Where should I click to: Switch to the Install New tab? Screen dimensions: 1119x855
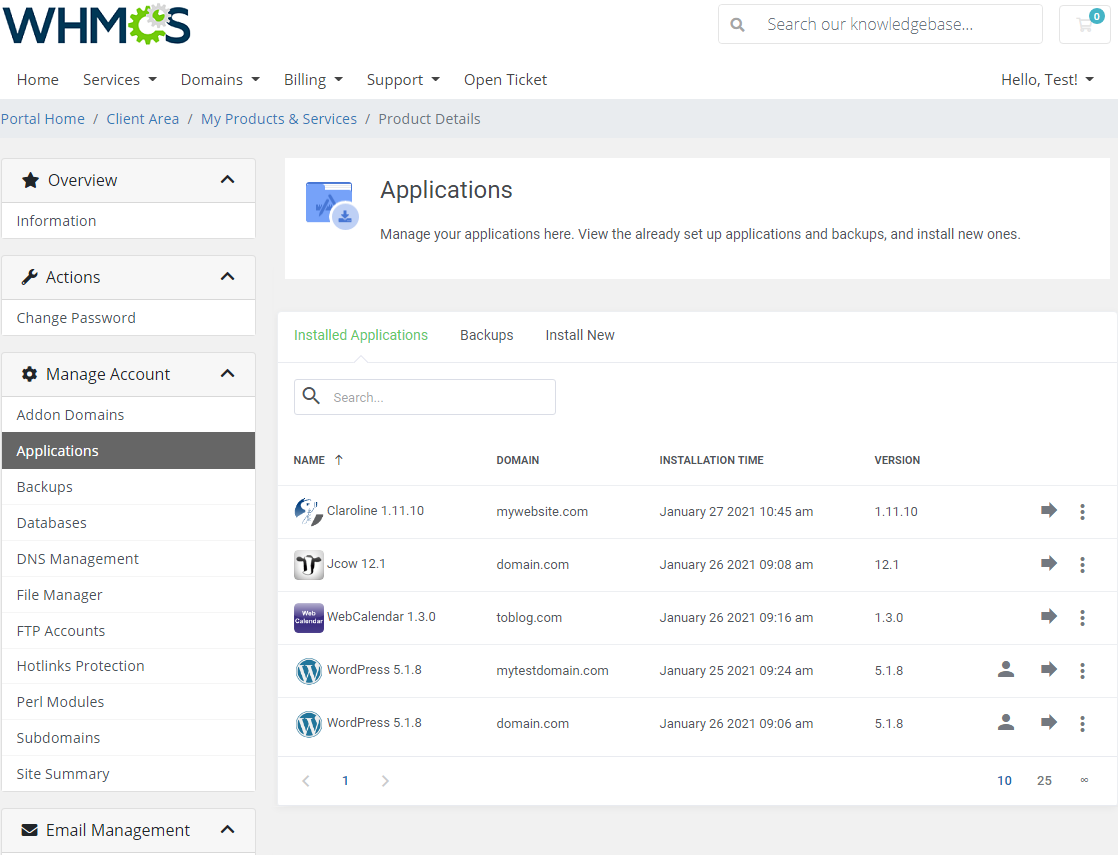(x=579, y=335)
